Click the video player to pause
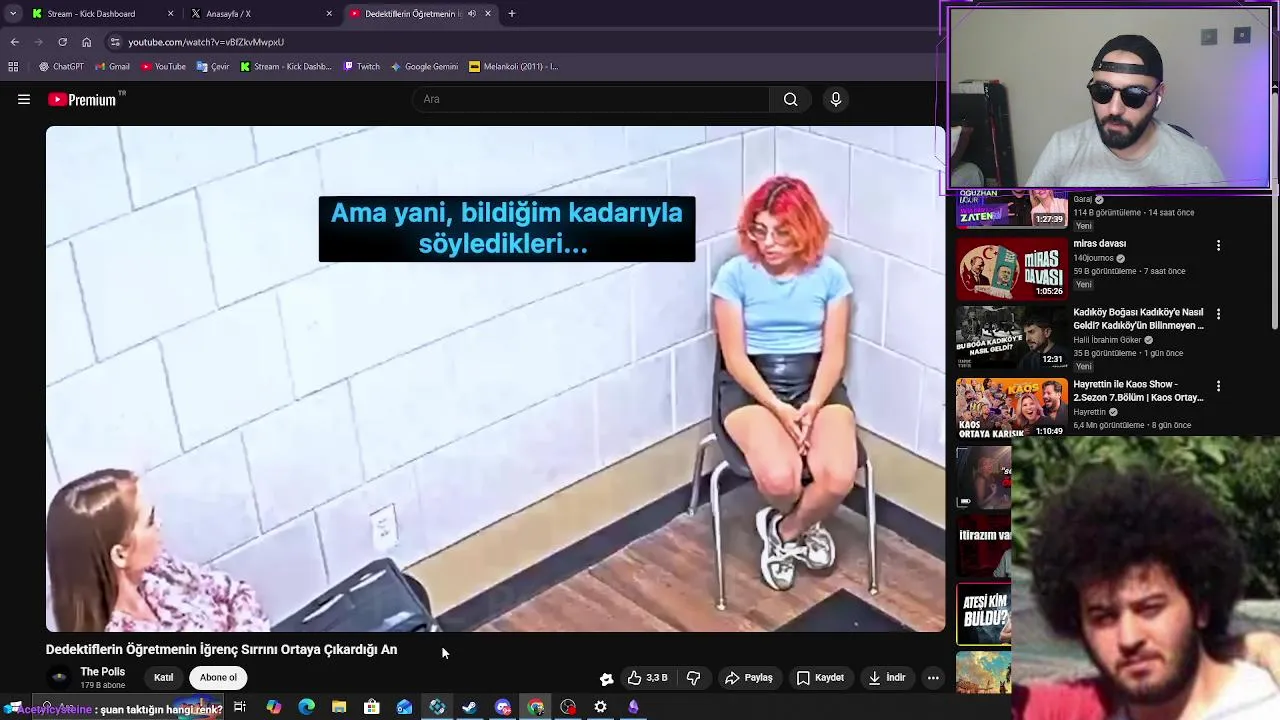This screenshot has height=720, width=1280. click(495, 379)
